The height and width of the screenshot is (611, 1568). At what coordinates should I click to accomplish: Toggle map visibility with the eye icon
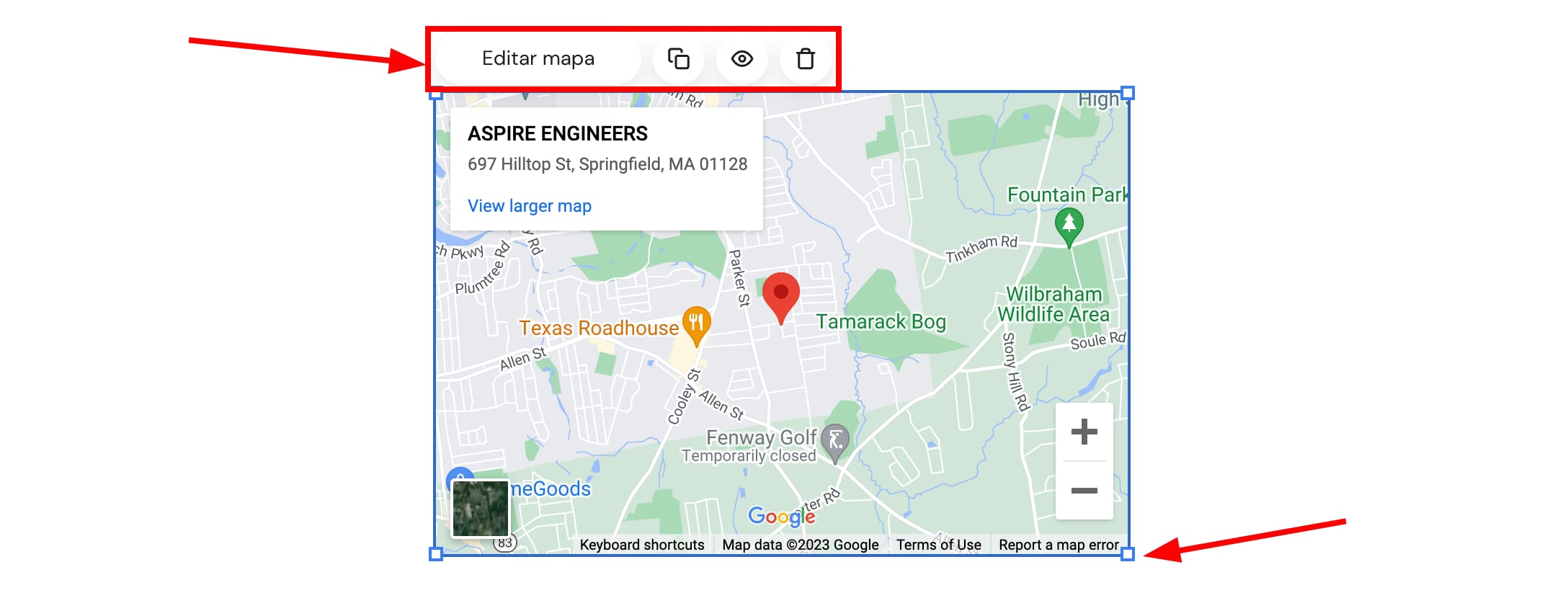pyautogui.click(x=742, y=58)
